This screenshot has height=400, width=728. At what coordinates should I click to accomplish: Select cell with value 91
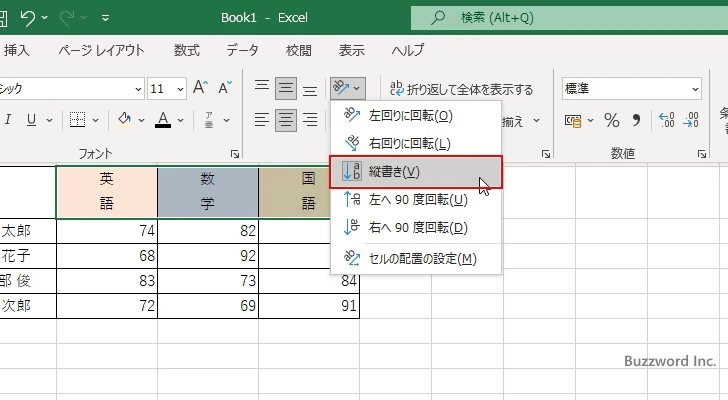coord(309,306)
